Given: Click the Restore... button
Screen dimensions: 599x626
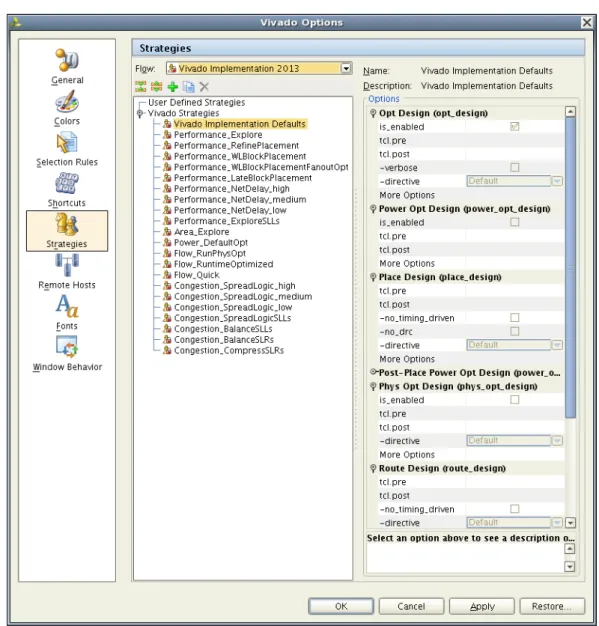Looking at the screenshot, I should click(x=551, y=606).
